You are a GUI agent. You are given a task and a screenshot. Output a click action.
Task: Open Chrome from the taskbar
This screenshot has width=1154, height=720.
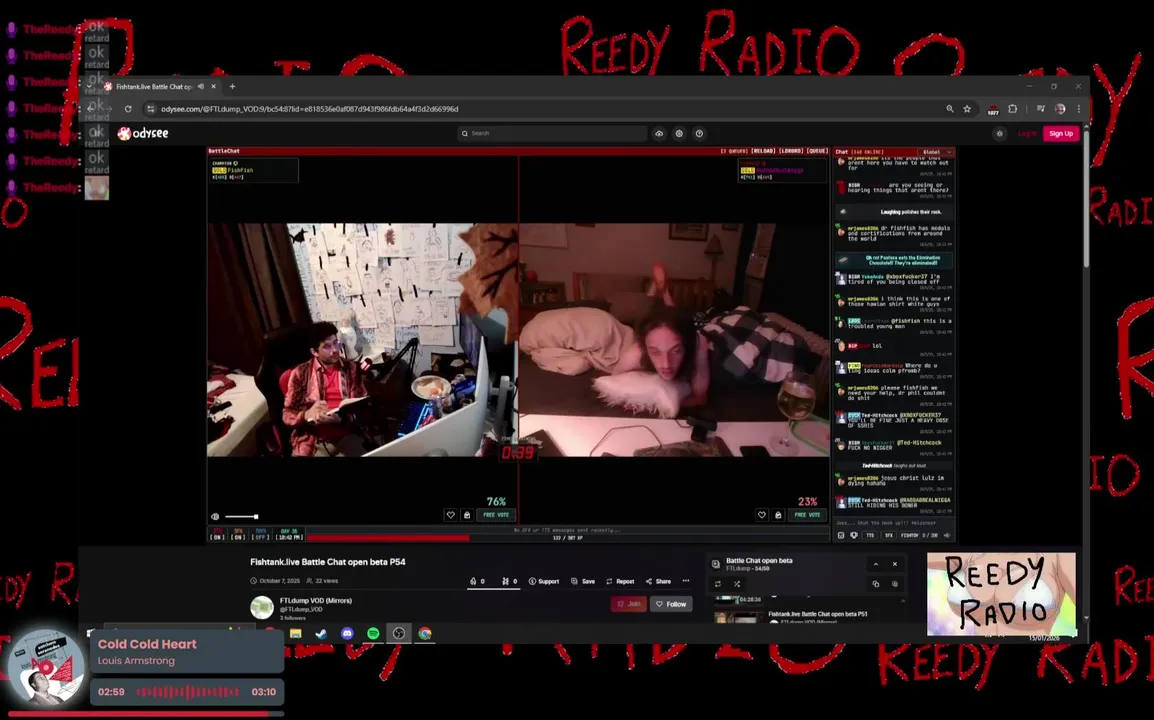(425, 633)
